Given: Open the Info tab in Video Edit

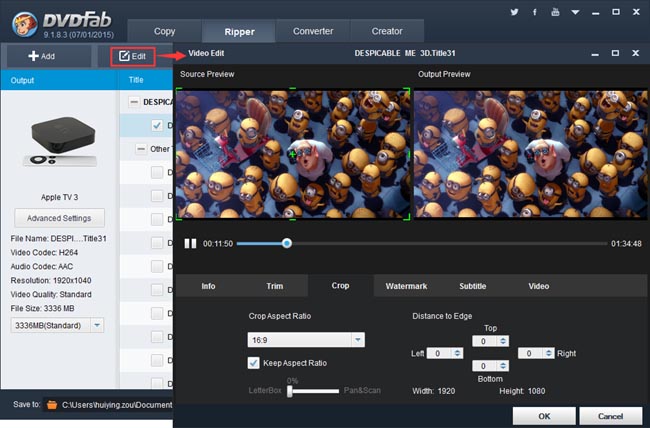Looking at the screenshot, I should 208,286.
